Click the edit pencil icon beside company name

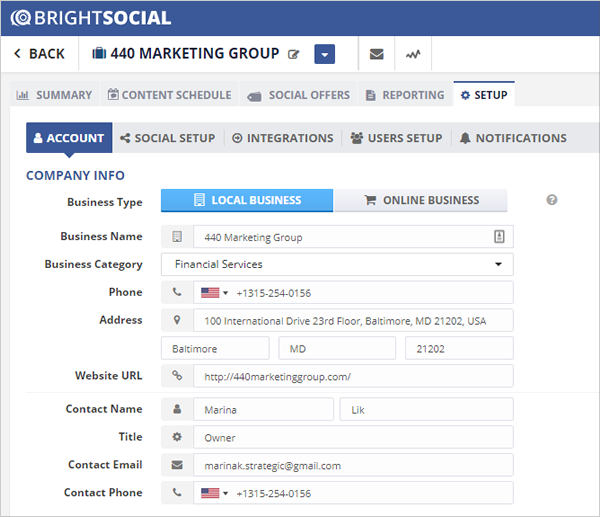tap(293, 54)
